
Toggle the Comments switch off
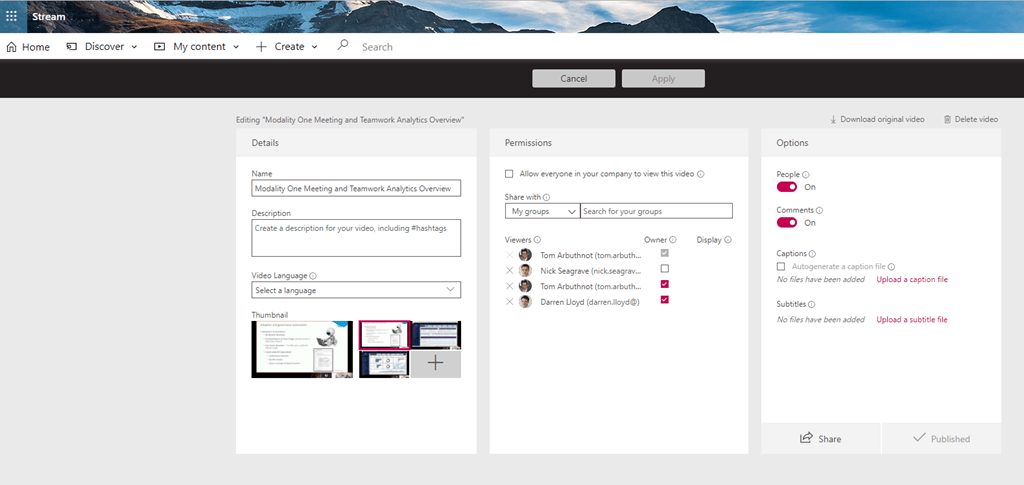click(787, 223)
